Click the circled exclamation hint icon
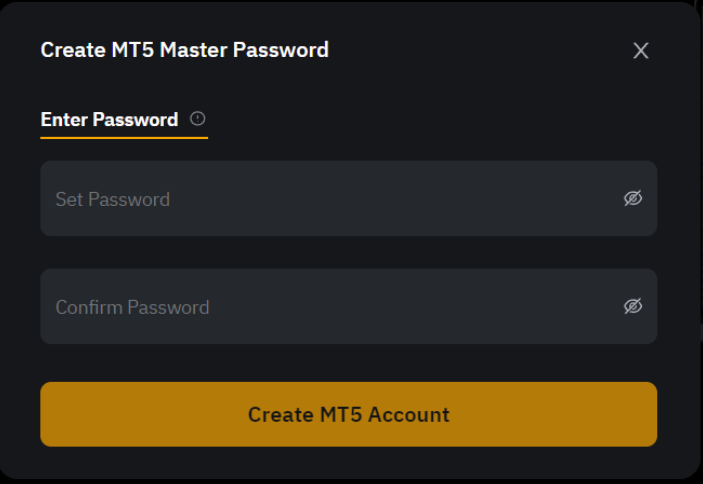The height and width of the screenshot is (484, 703). click(198, 119)
